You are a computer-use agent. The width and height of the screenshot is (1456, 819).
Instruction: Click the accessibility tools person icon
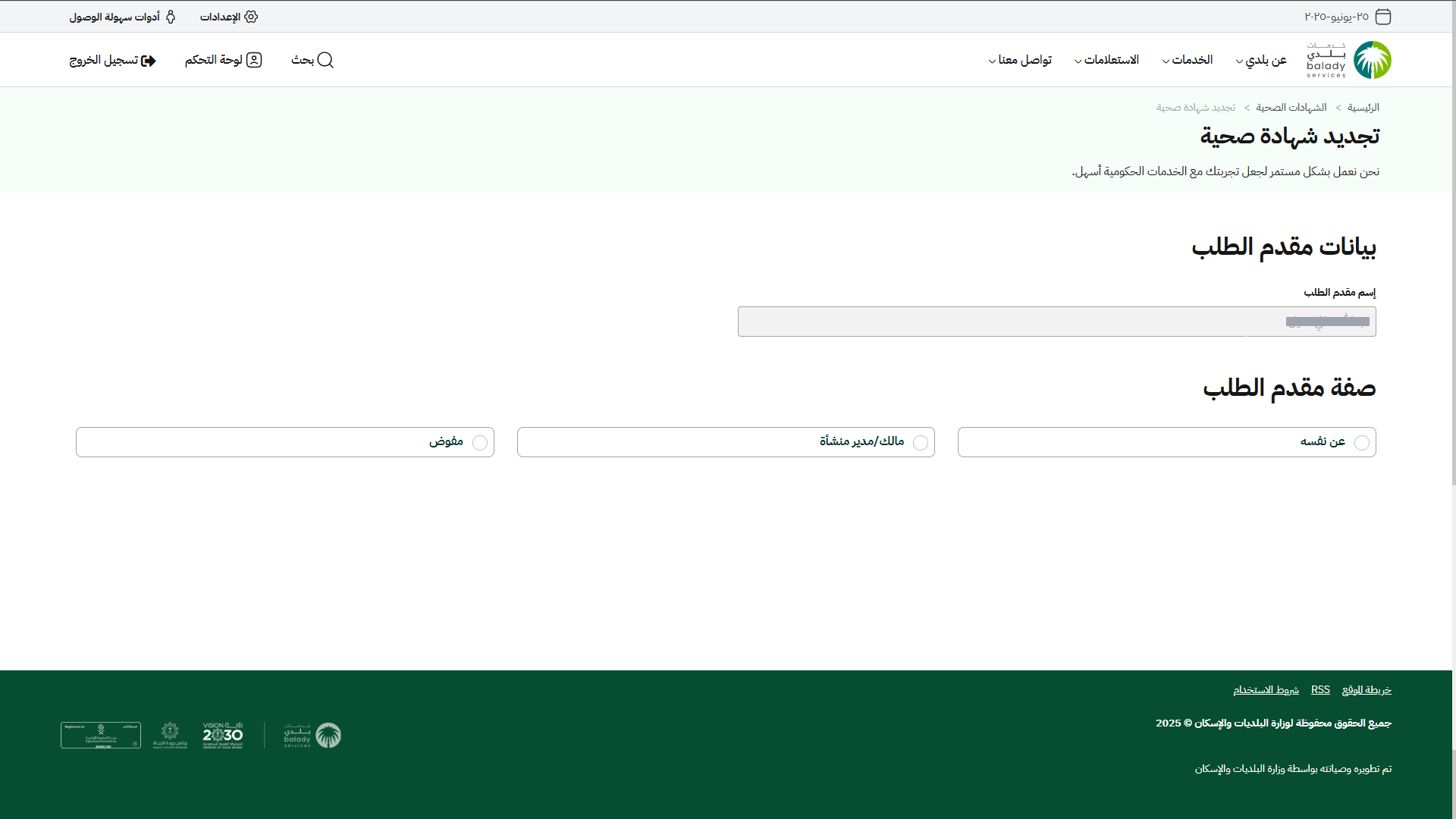point(171,17)
